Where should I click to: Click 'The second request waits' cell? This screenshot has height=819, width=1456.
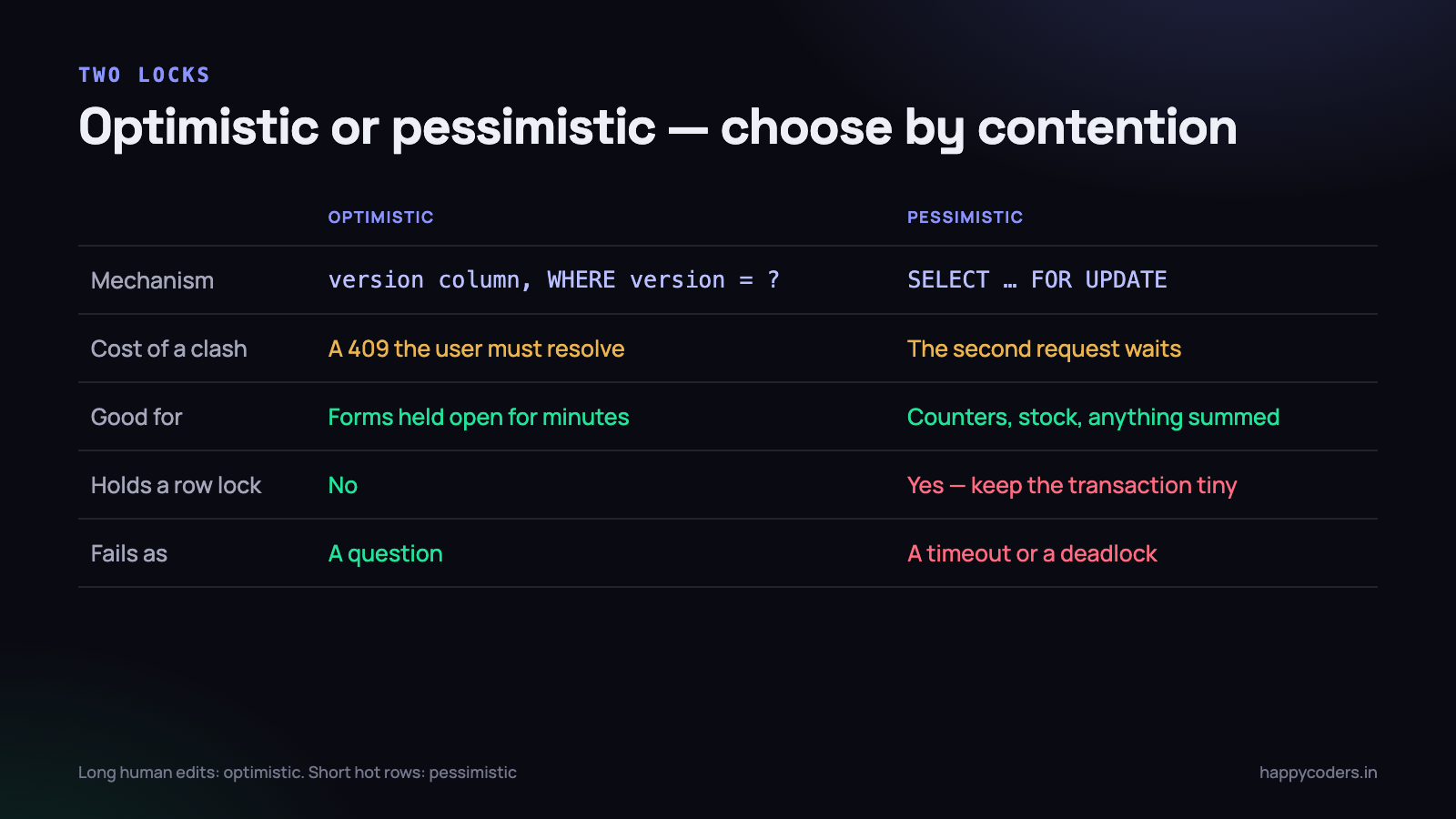coord(1044,349)
